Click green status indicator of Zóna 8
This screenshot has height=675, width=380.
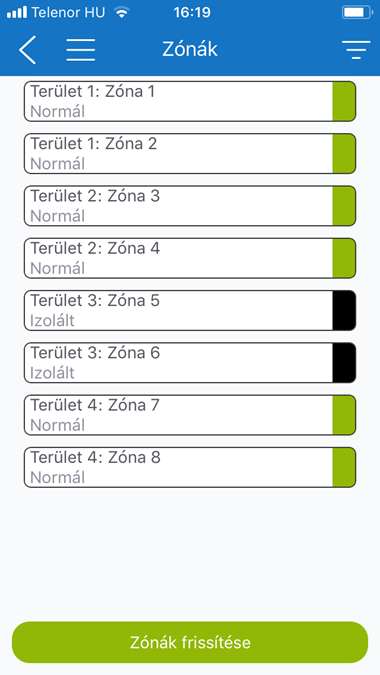pos(344,468)
